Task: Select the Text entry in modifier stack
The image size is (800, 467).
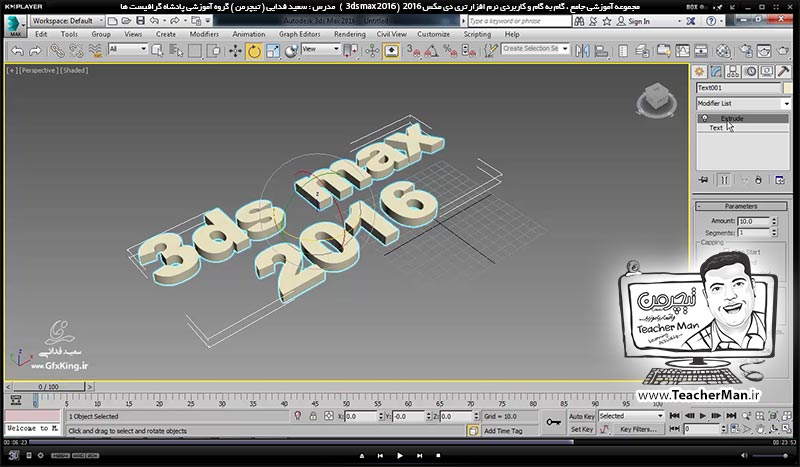Action: 716,128
